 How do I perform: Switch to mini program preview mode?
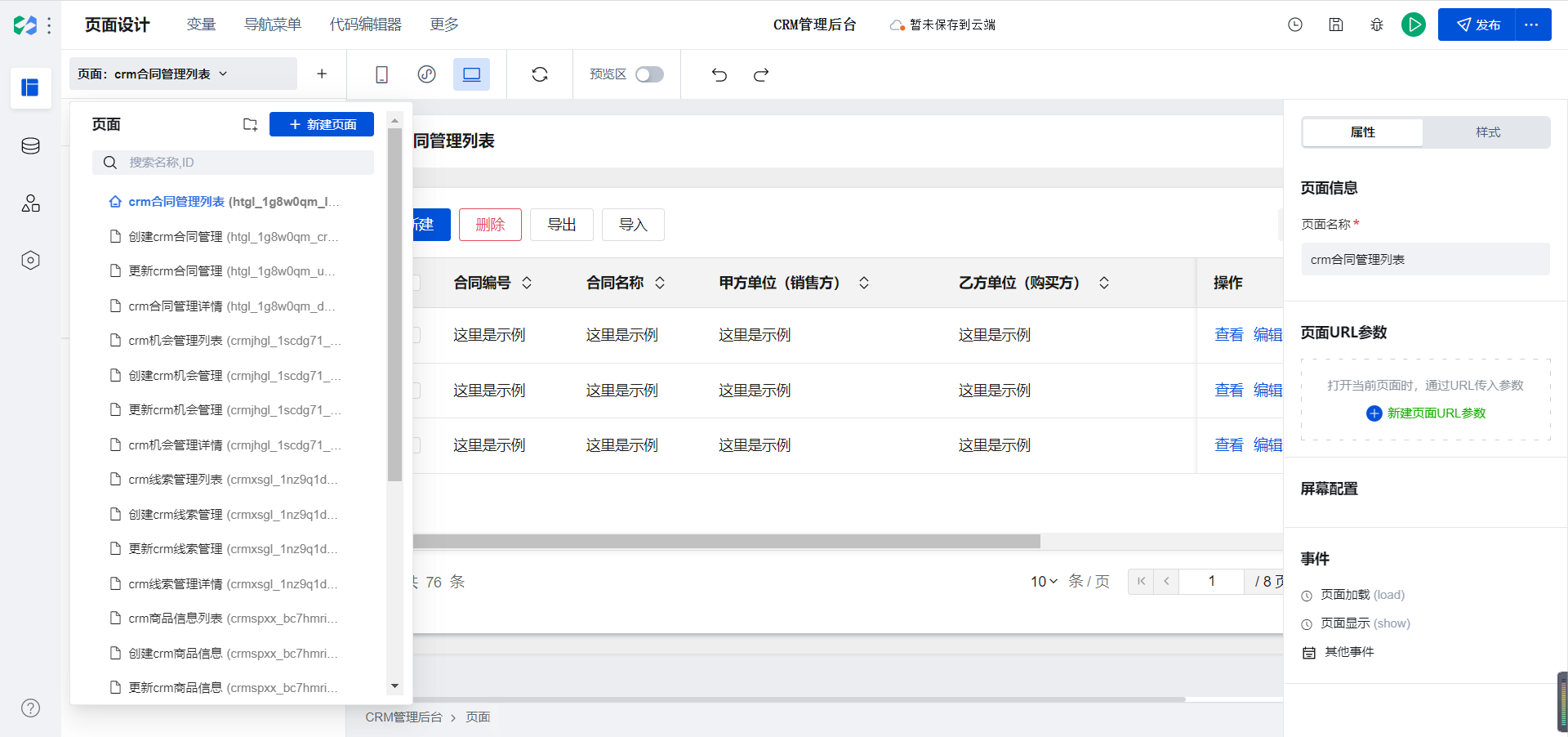(426, 74)
